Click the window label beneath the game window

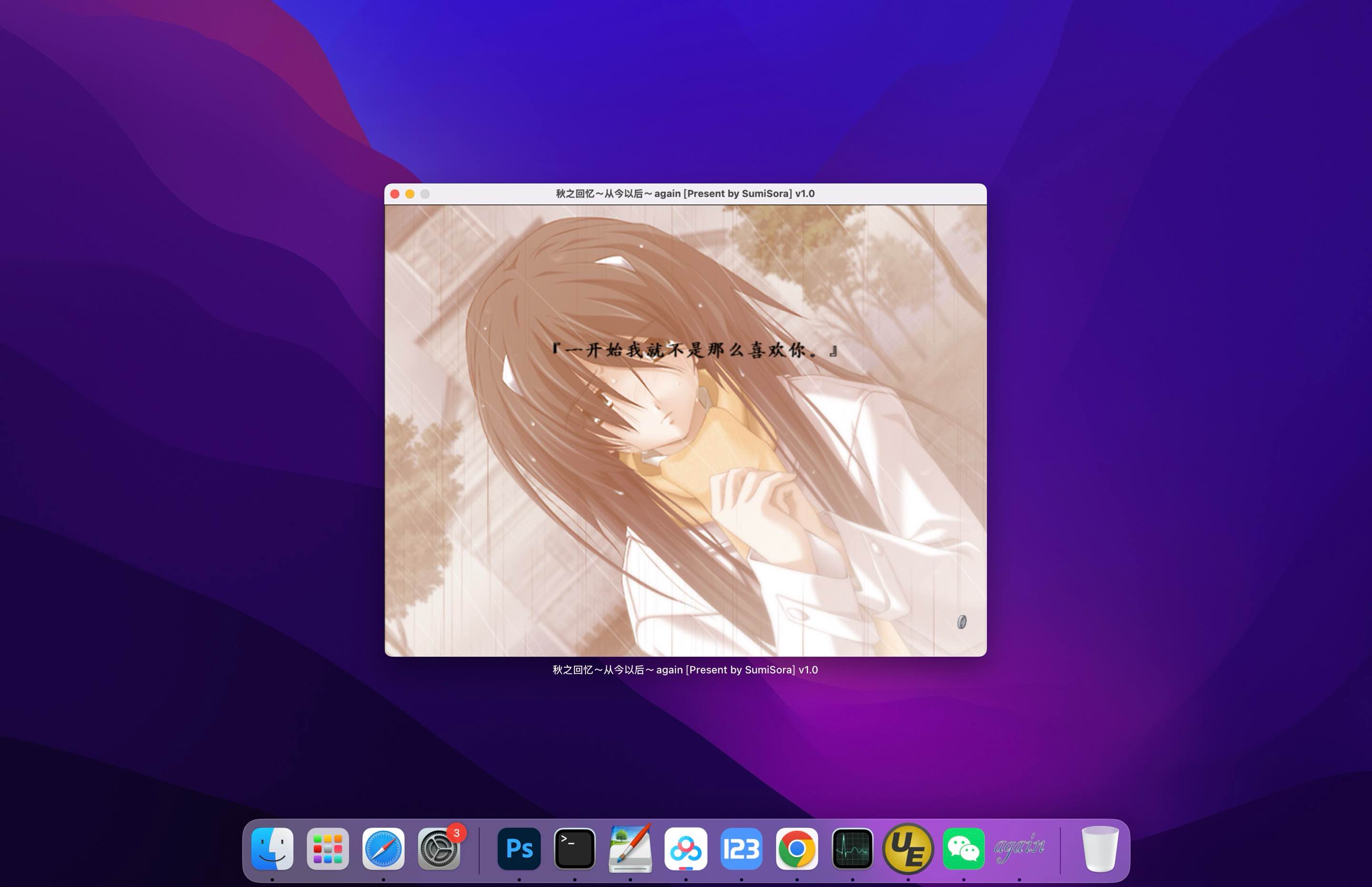click(685, 670)
